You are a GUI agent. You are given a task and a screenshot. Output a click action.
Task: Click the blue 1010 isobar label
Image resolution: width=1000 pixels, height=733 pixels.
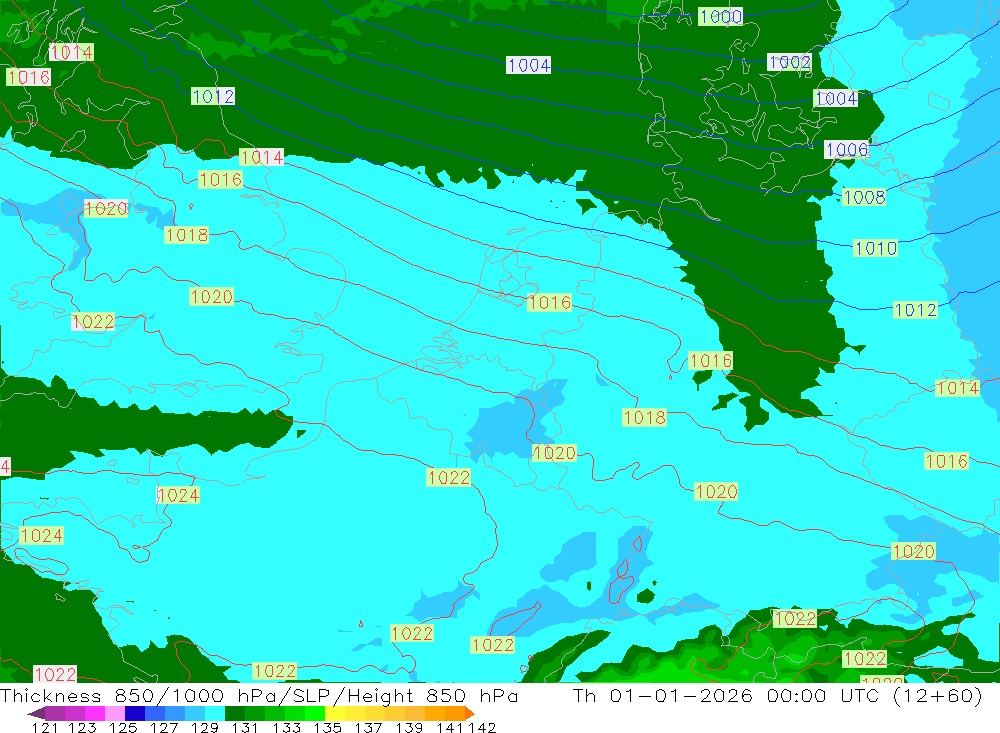[x=876, y=248]
